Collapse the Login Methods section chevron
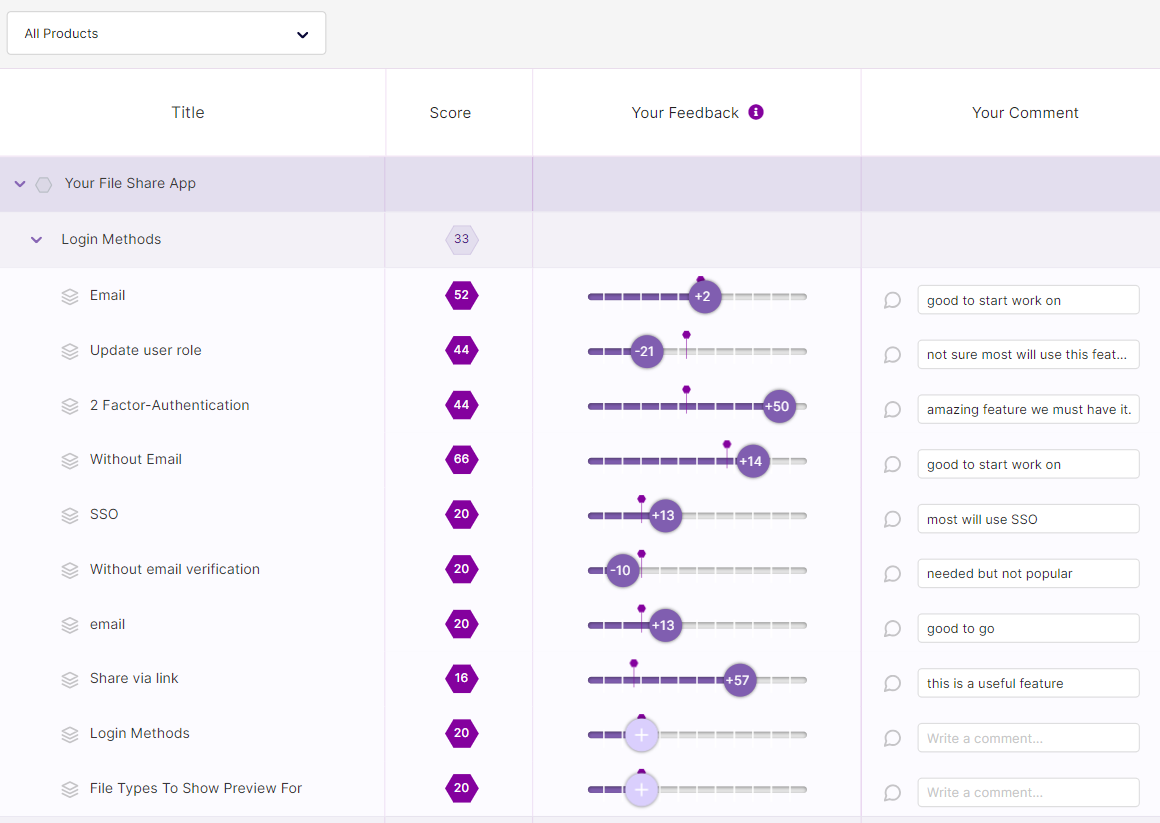1160x823 pixels. tap(37, 240)
